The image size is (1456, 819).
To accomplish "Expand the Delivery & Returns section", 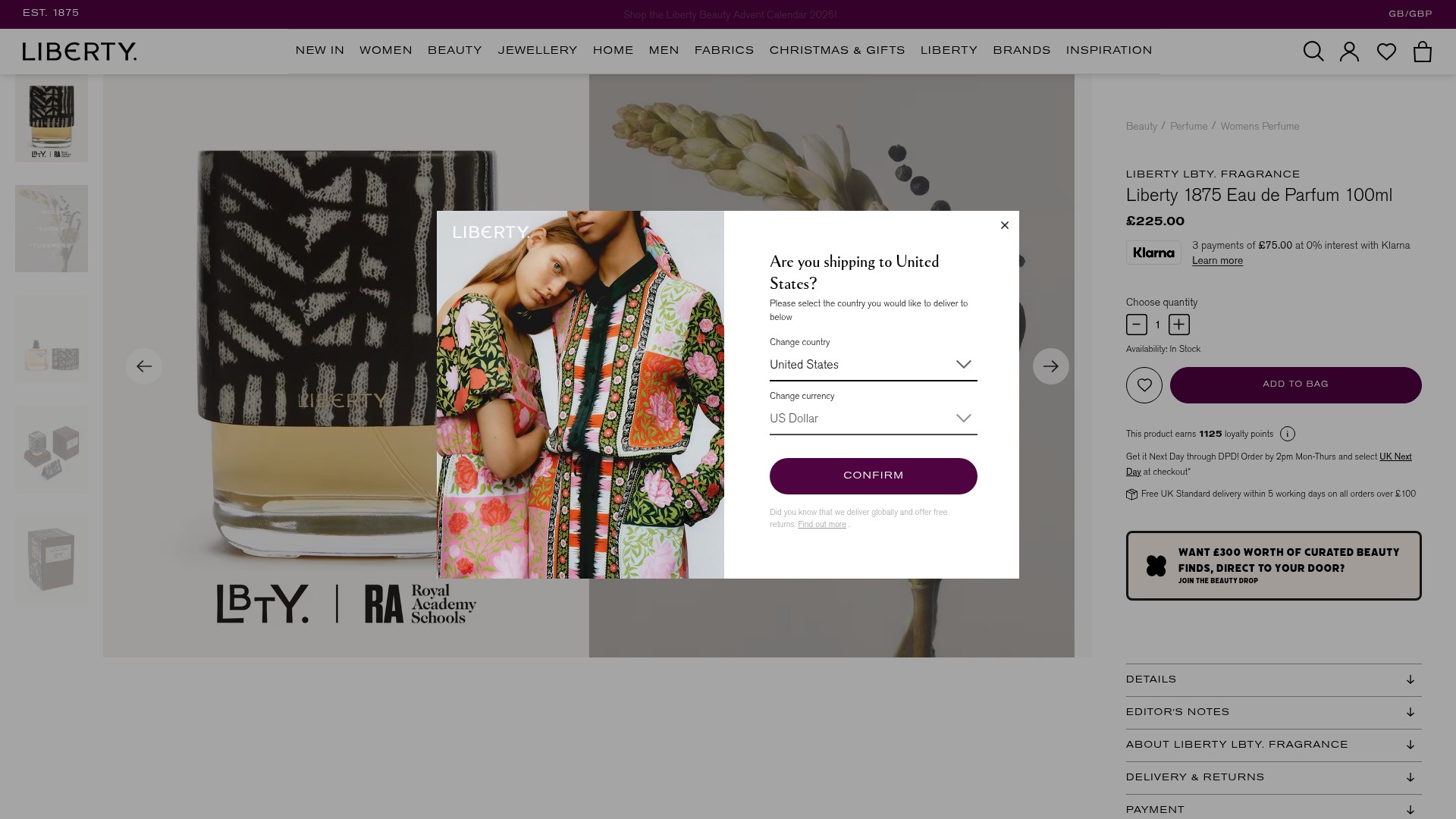I will click(1273, 778).
